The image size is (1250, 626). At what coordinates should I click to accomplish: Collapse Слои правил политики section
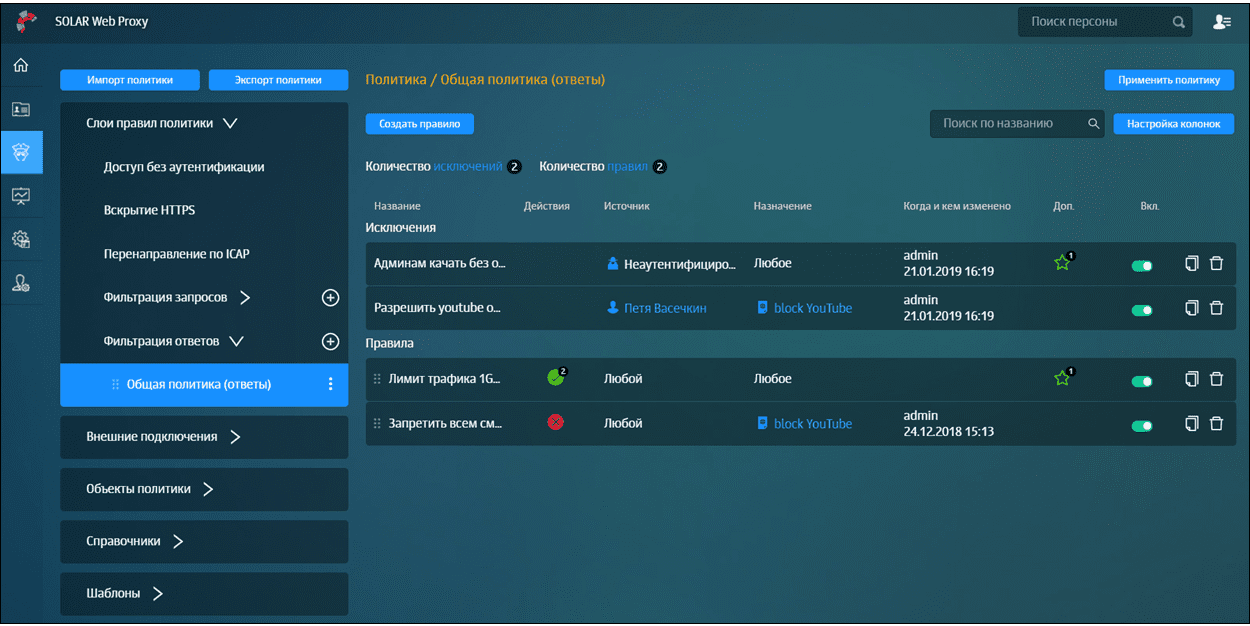tap(229, 124)
